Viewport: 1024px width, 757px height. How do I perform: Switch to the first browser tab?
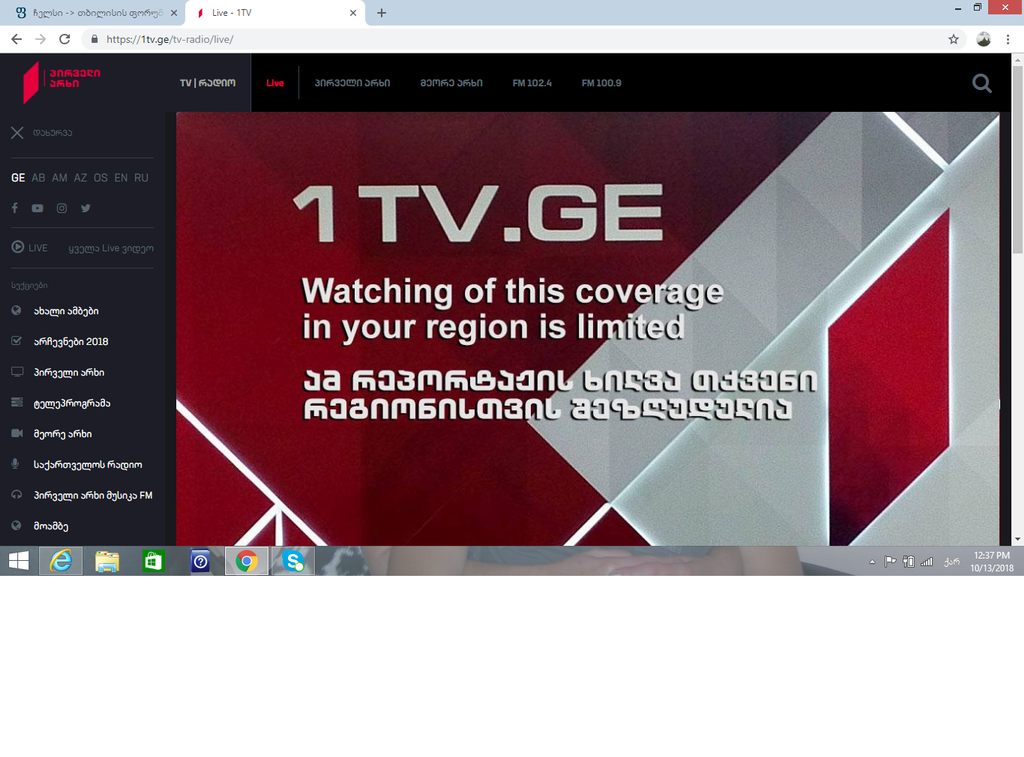pos(93,12)
